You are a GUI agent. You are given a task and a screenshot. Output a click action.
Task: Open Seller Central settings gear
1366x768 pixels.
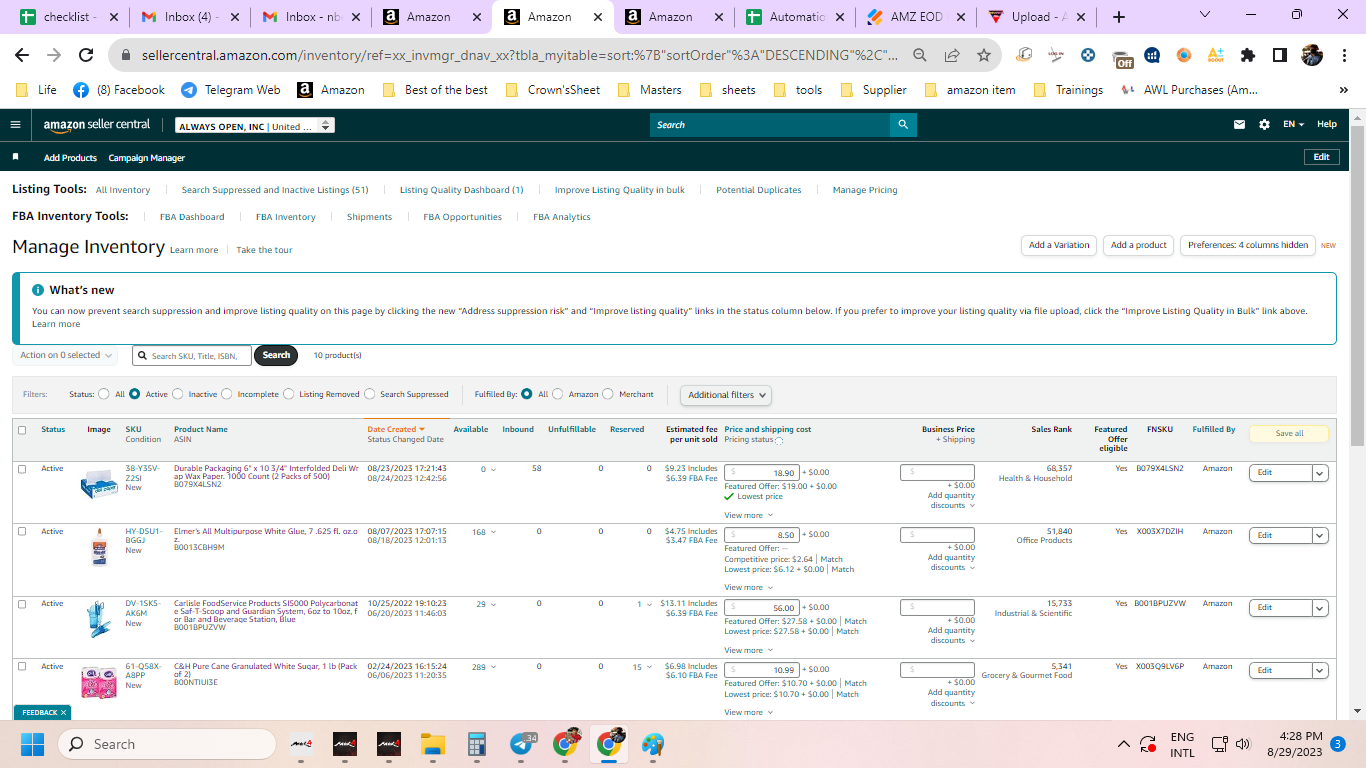[x=1264, y=125]
